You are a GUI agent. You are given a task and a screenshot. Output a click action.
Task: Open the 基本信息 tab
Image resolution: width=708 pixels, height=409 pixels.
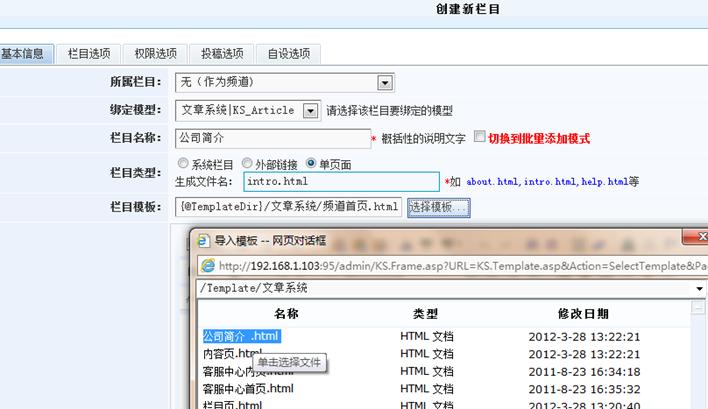(26, 54)
